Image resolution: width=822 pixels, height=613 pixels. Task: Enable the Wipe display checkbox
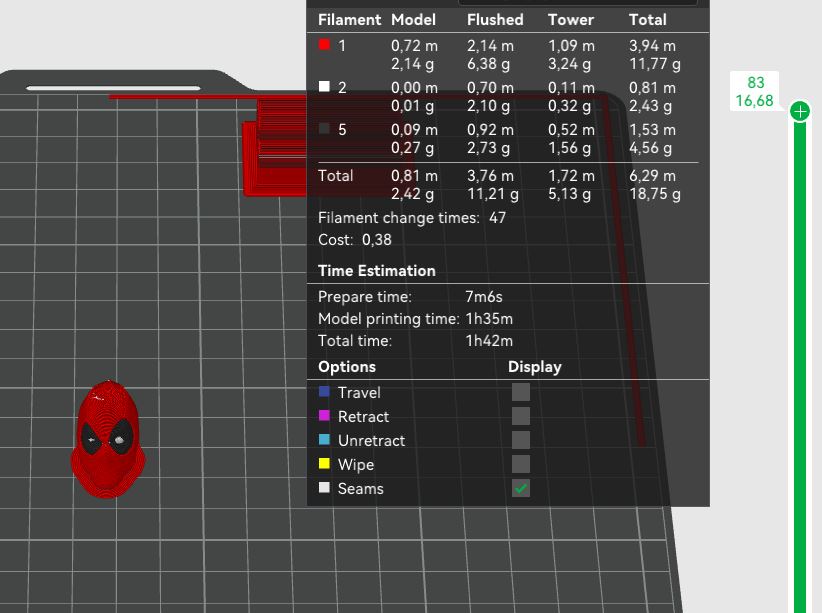point(521,464)
